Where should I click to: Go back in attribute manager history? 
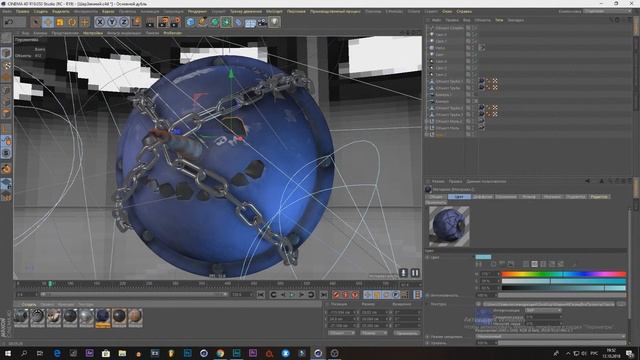[x=588, y=181]
